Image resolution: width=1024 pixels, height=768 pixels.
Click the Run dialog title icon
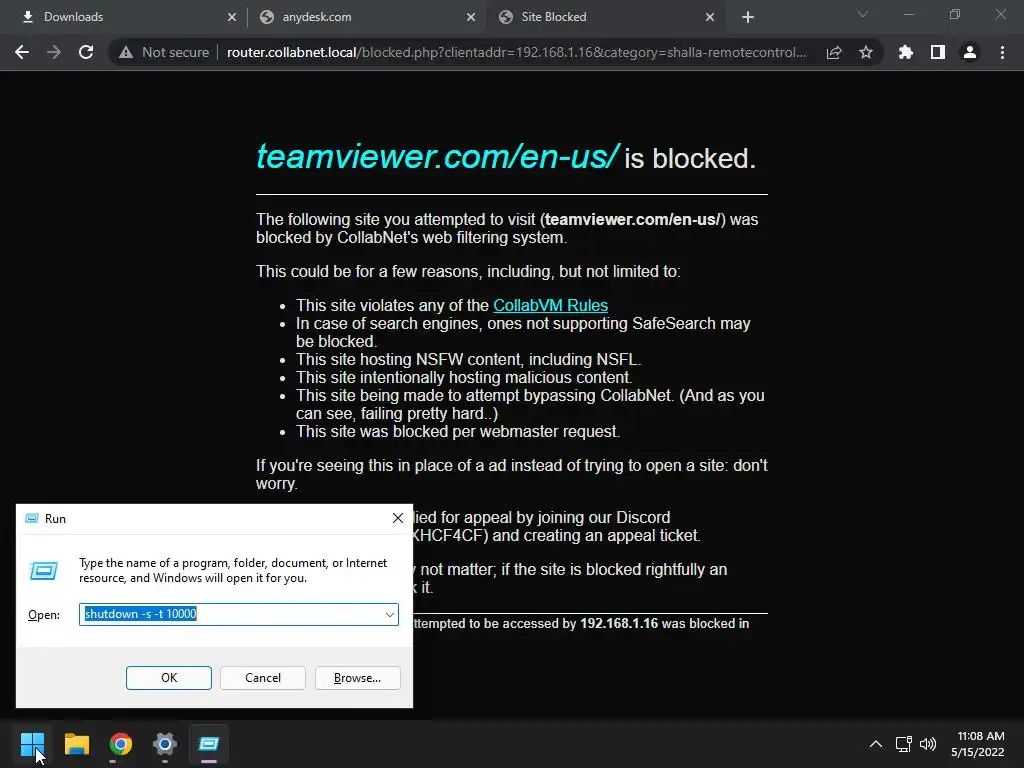coord(31,519)
